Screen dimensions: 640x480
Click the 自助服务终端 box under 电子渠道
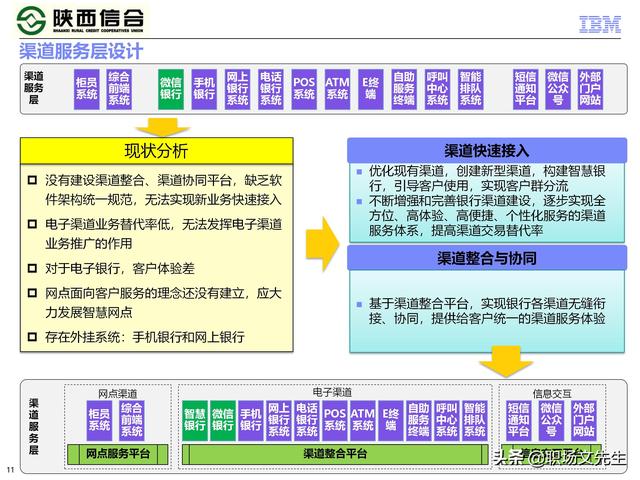(419, 420)
